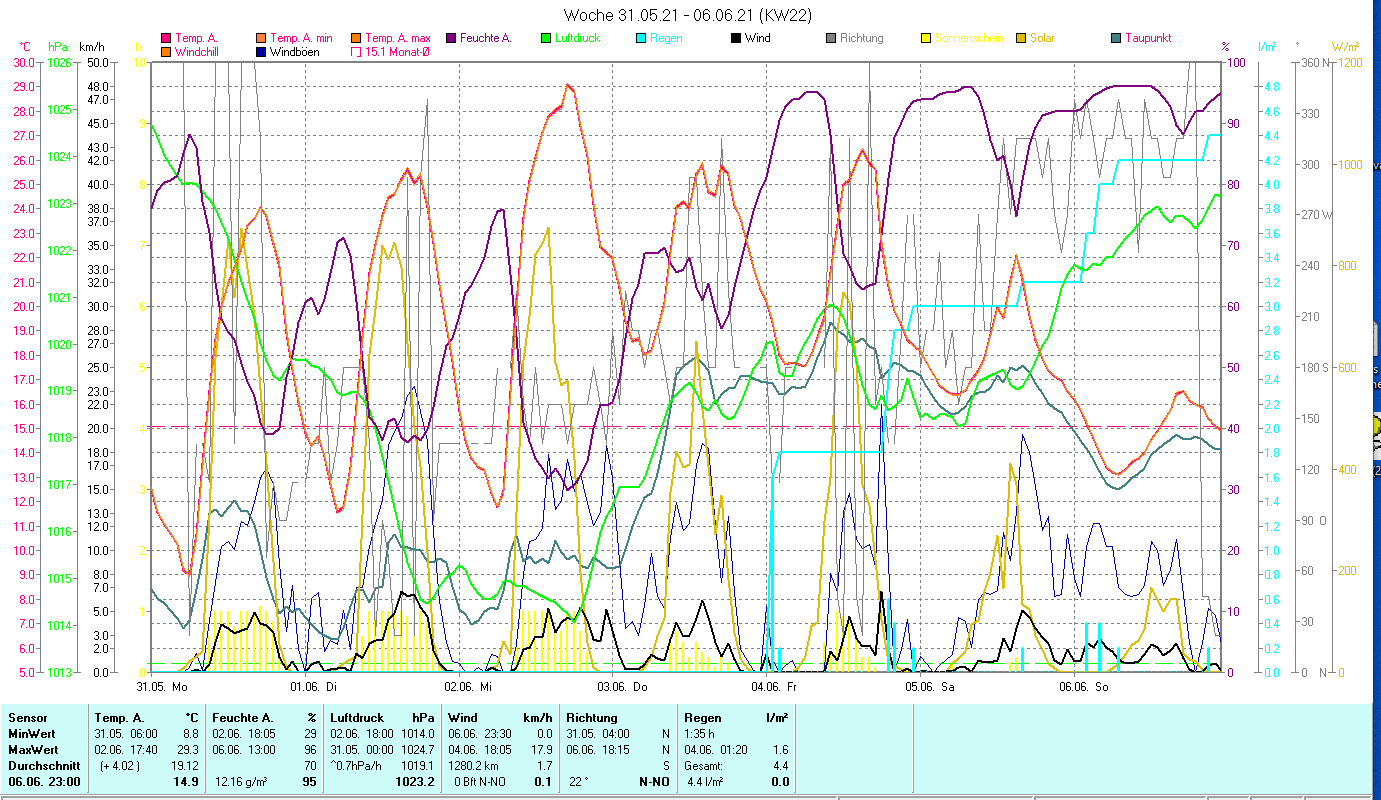Click the teal Taupunkt legend swatch
Viewport: 1381px width, 800px height.
pyautogui.click(x=1116, y=39)
